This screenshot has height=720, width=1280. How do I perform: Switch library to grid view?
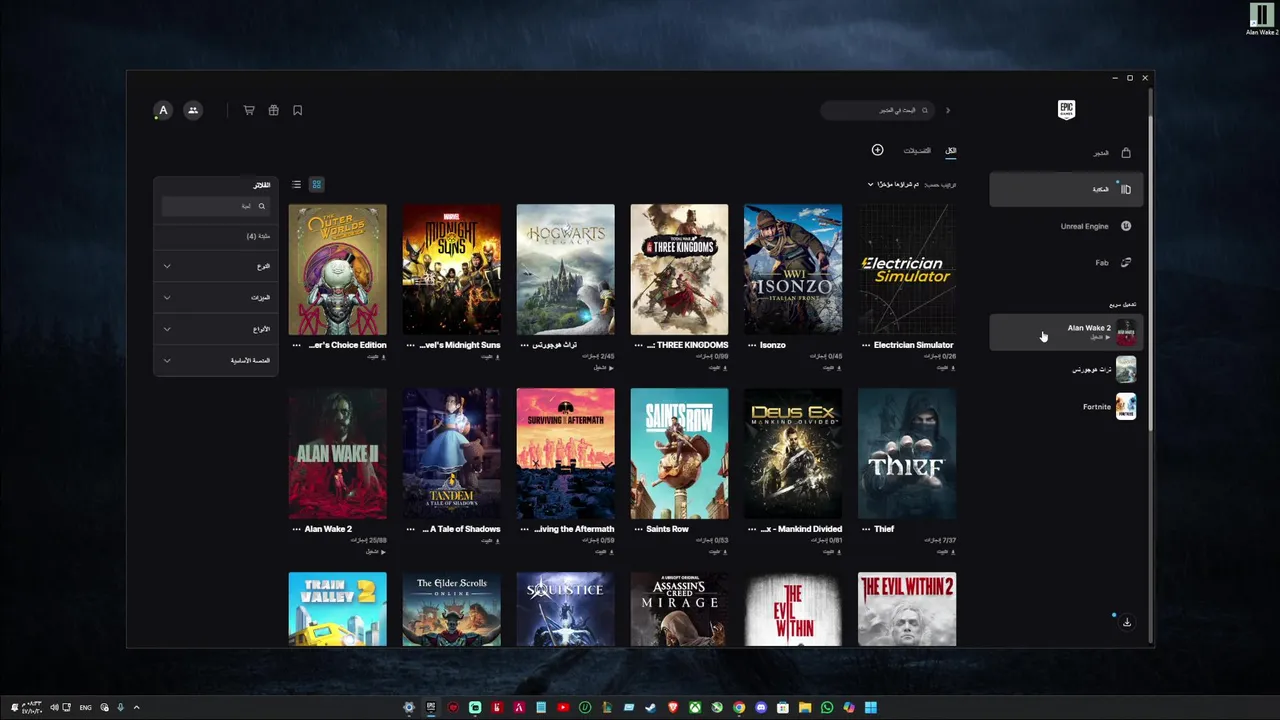tap(317, 184)
